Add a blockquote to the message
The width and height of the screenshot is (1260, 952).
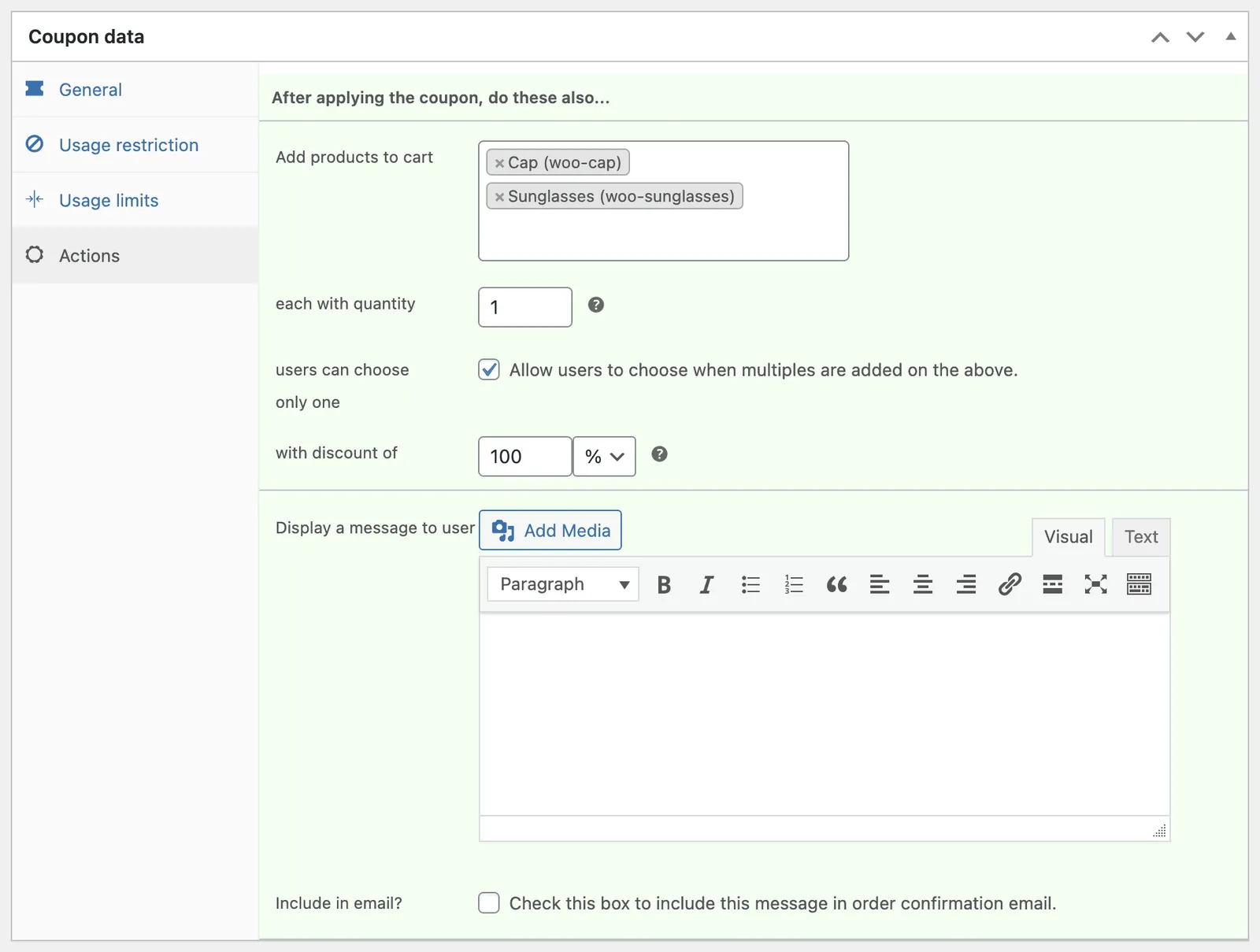[837, 584]
